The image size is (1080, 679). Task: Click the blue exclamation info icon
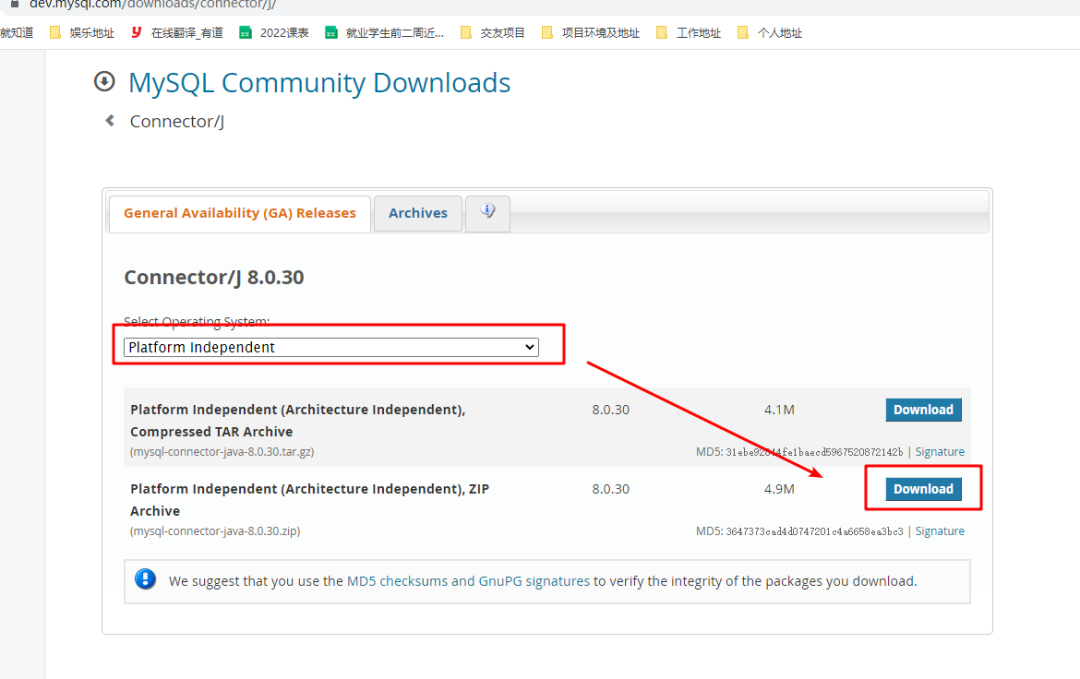pos(145,579)
